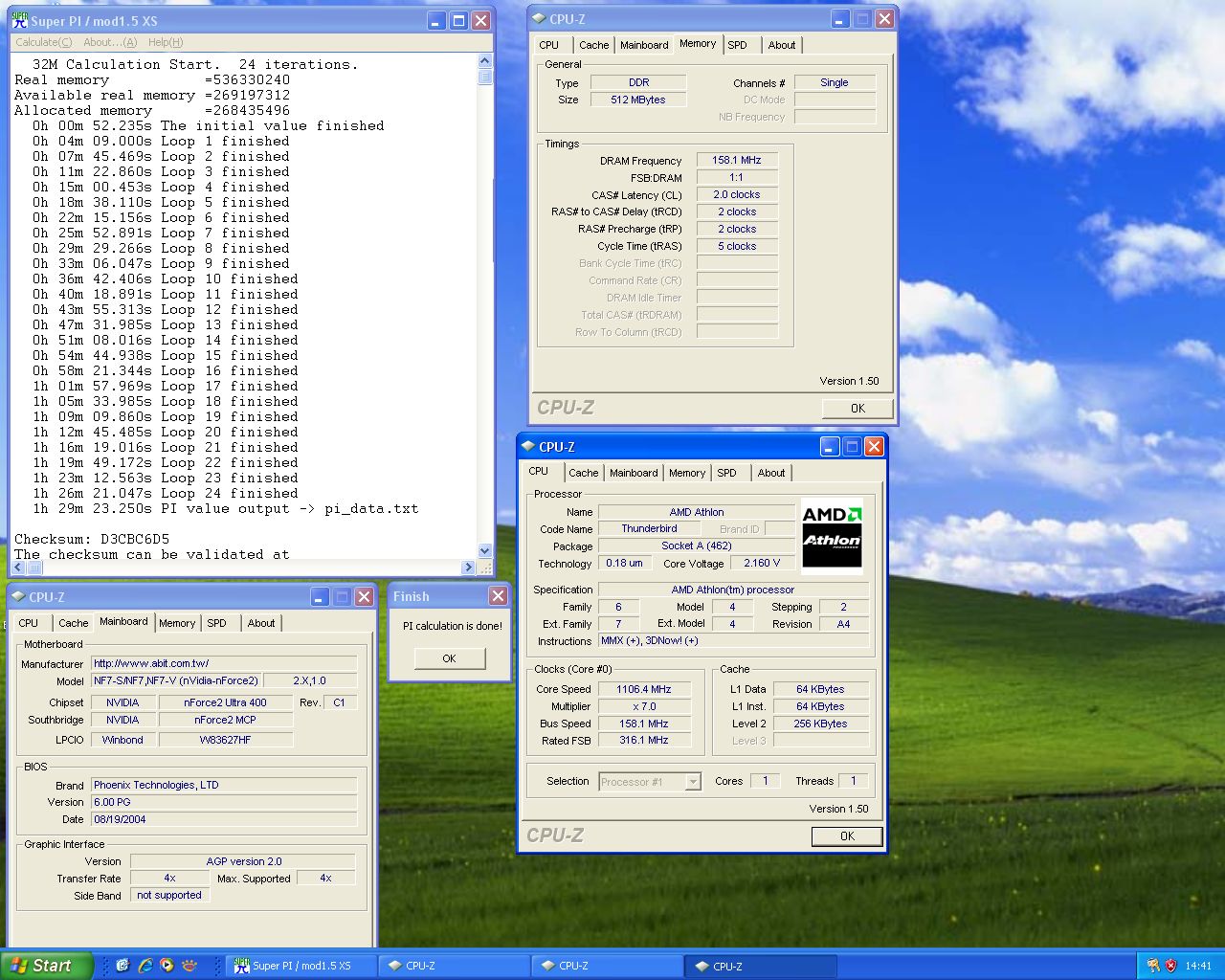Click LPCIO value W83627HF
The image size is (1225, 980).
225,740
